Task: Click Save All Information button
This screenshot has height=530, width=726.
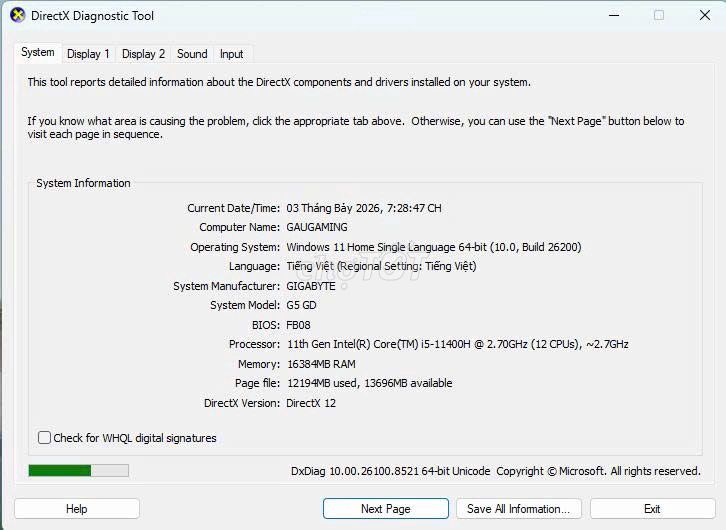Action: click(x=519, y=509)
